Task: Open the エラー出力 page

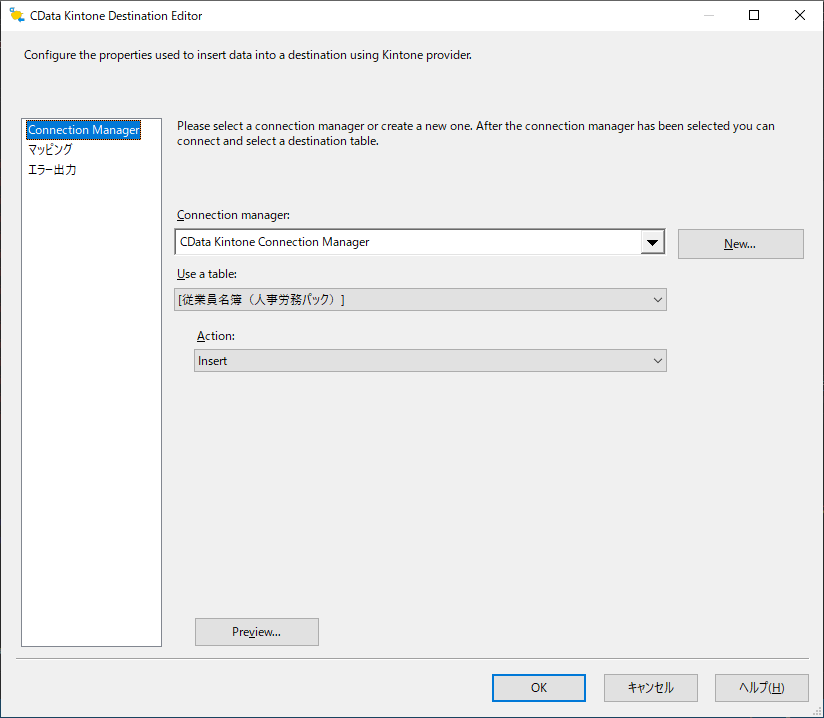Action: pos(52,170)
